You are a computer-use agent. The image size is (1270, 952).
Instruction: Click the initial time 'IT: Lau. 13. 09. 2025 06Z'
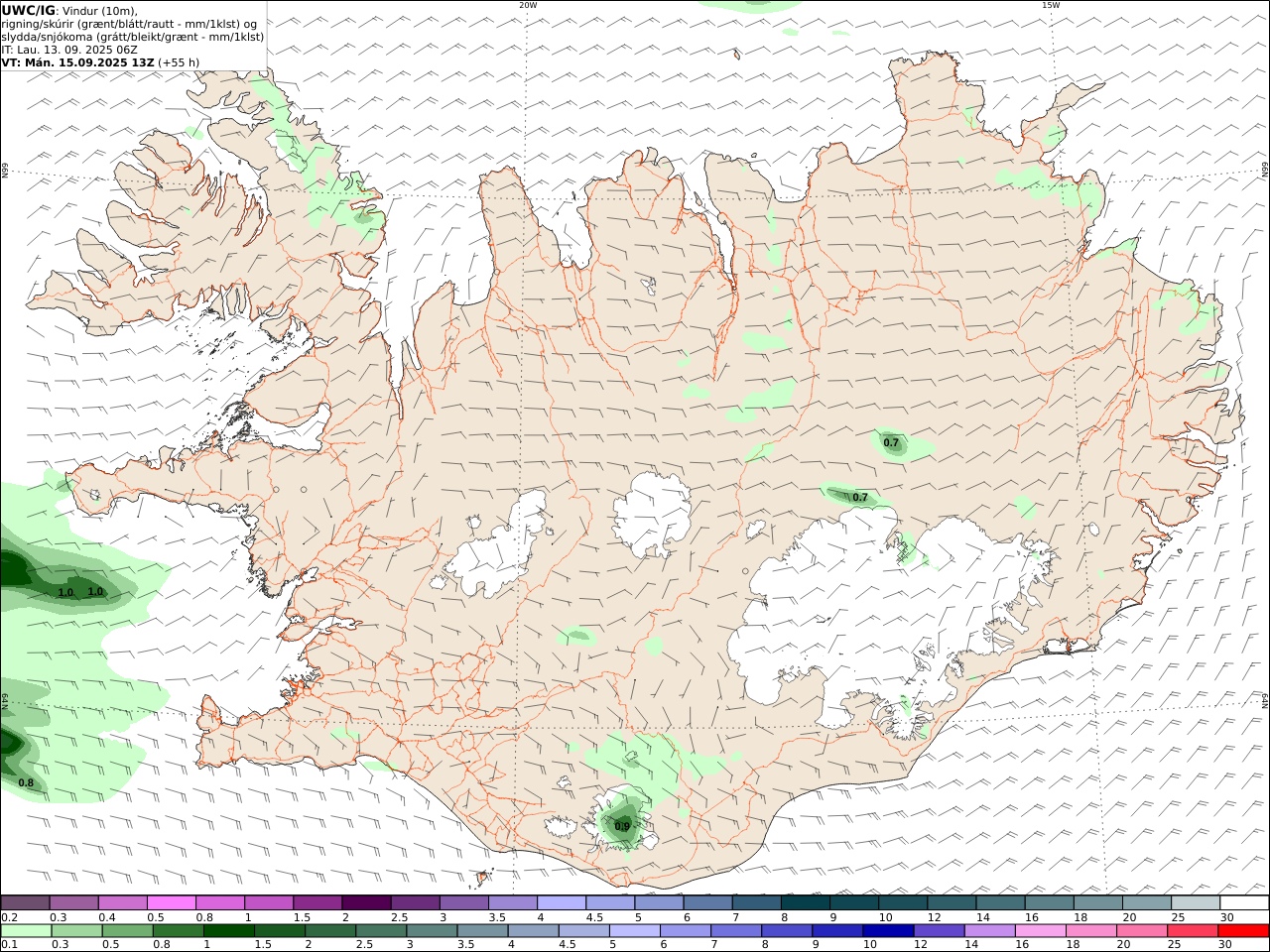click(x=69, y=50)
